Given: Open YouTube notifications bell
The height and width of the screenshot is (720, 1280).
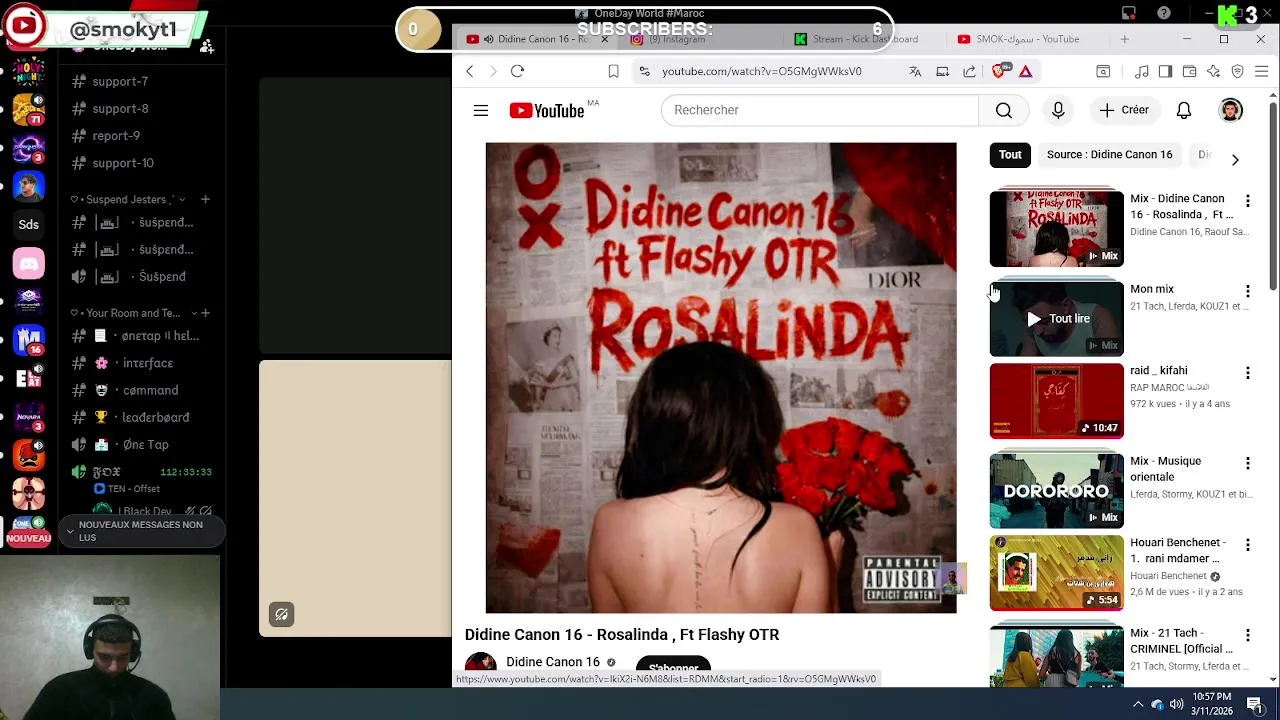Looking at the screenshot, I should [1184, 110].
